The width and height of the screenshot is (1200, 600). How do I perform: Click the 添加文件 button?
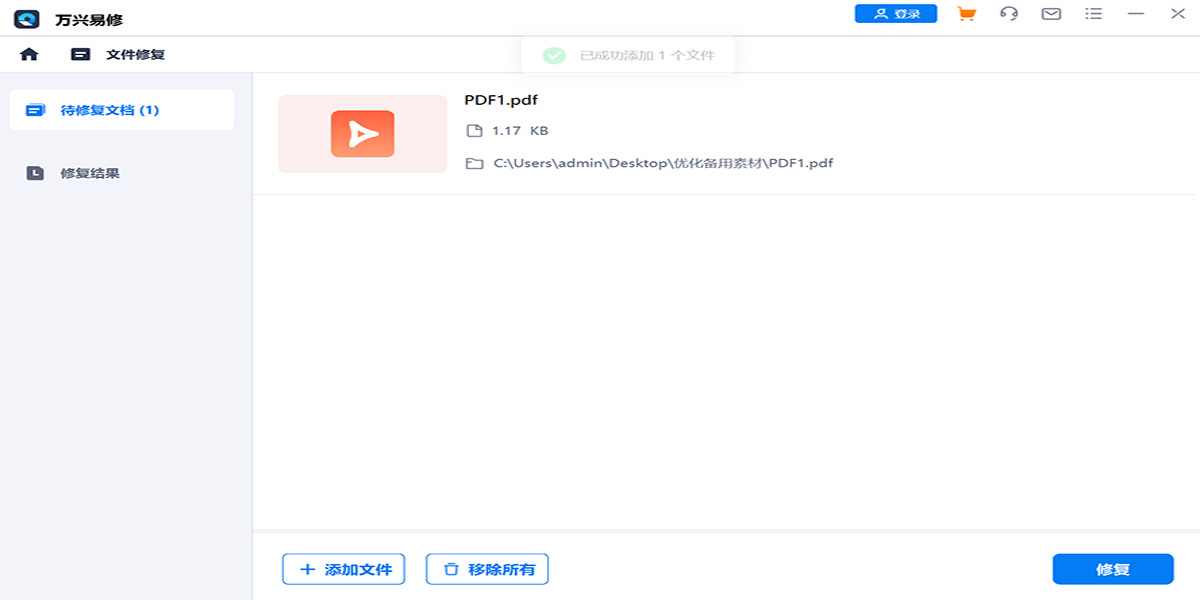pos(344,569)
